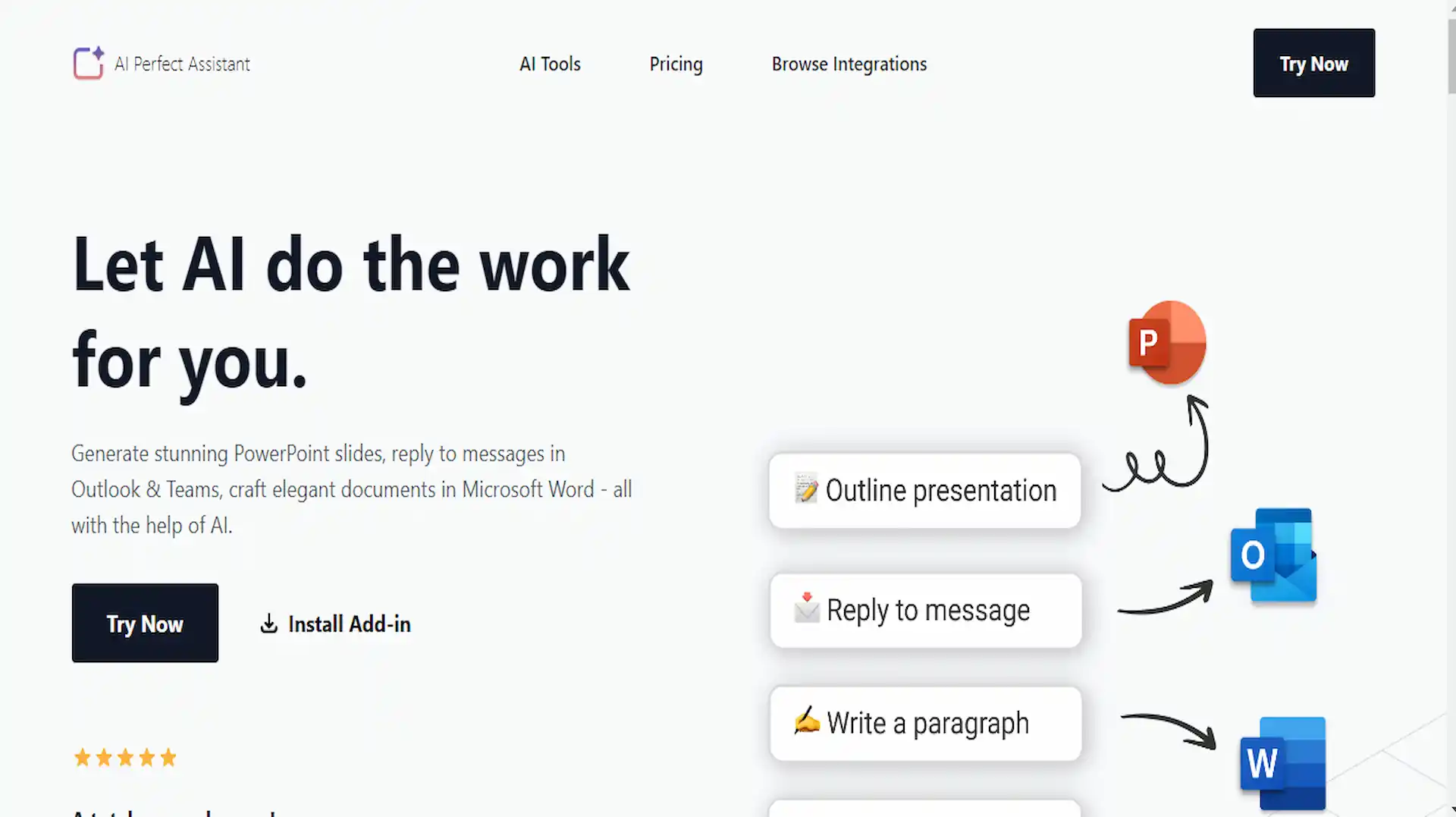The height and width of the screenshot is (817, 1456).
Task: Open Browse Integrations in the navigation
Action: (849, 64)
